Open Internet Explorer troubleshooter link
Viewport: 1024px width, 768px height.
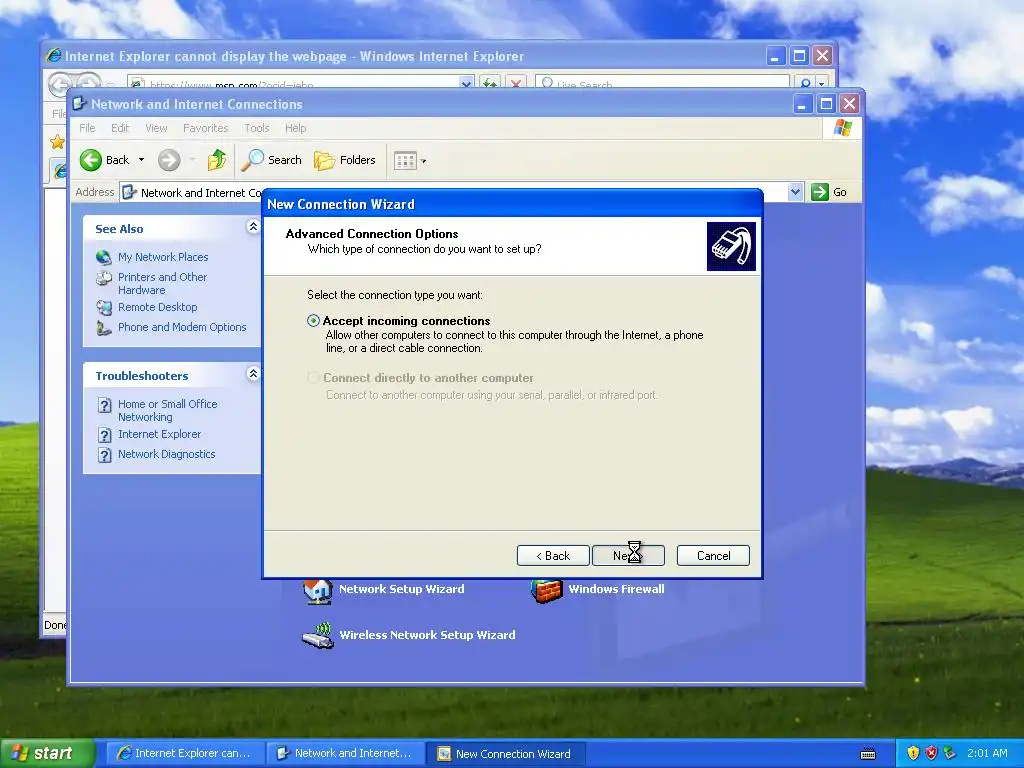pyautogui.click(x=159, y=434)
